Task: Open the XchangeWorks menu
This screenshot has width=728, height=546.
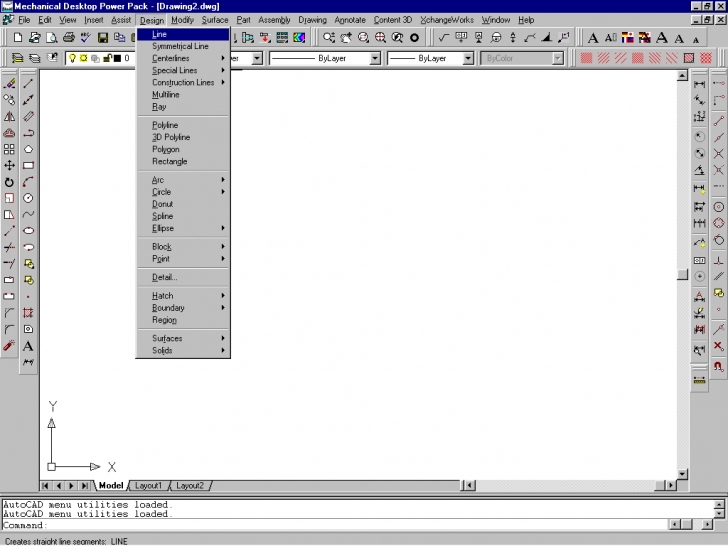Action: click(x=447, y=20)
